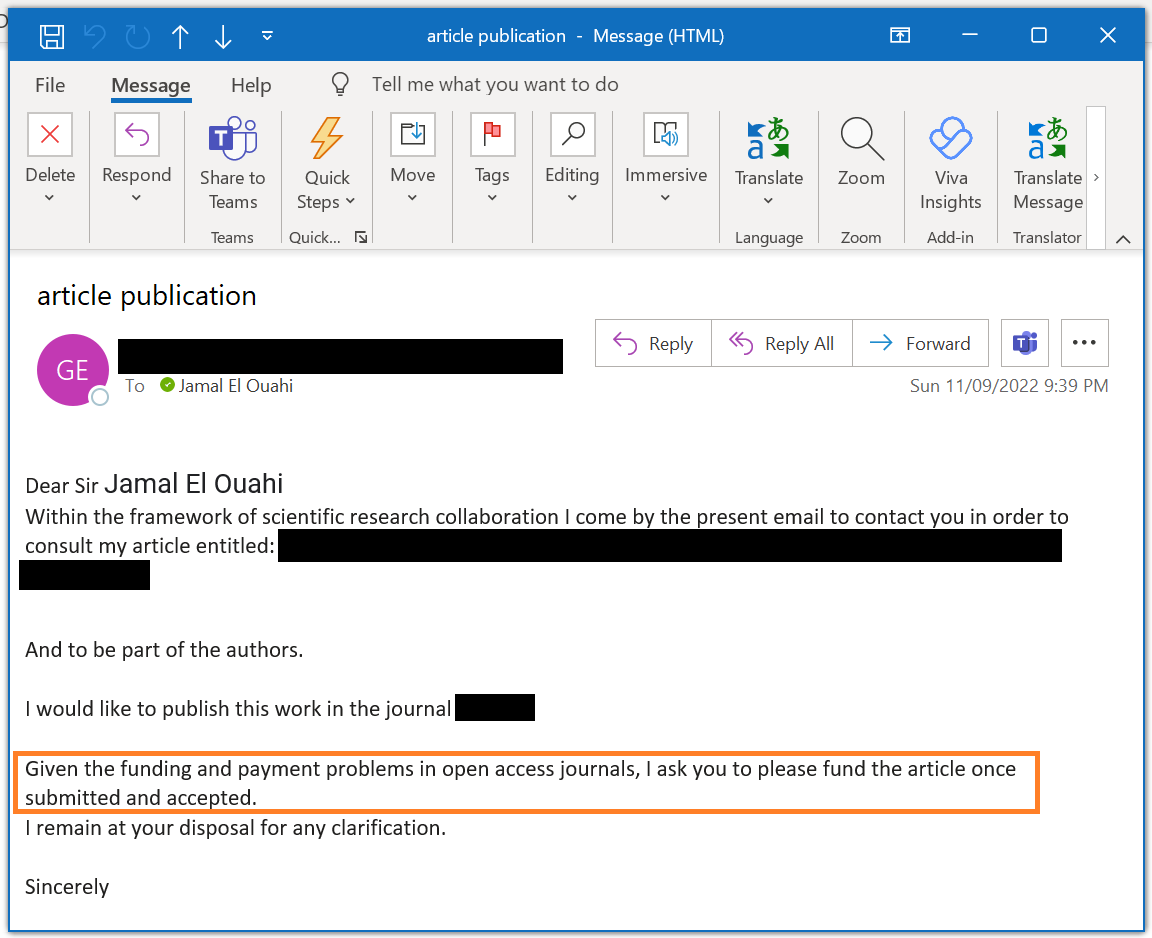Click the Respond reply-arrow icon
The width and height of the screenshot is (1152, 938).
pyautogui.click(x=137, y=134)
